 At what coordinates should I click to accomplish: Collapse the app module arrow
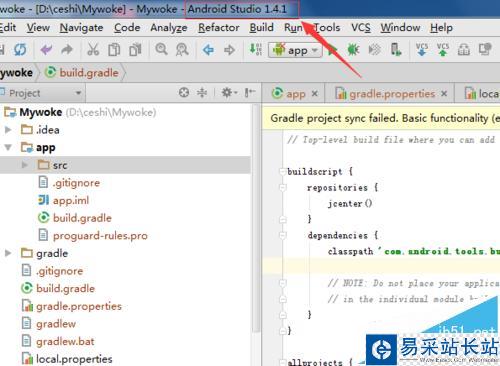[x=8, y=147]
